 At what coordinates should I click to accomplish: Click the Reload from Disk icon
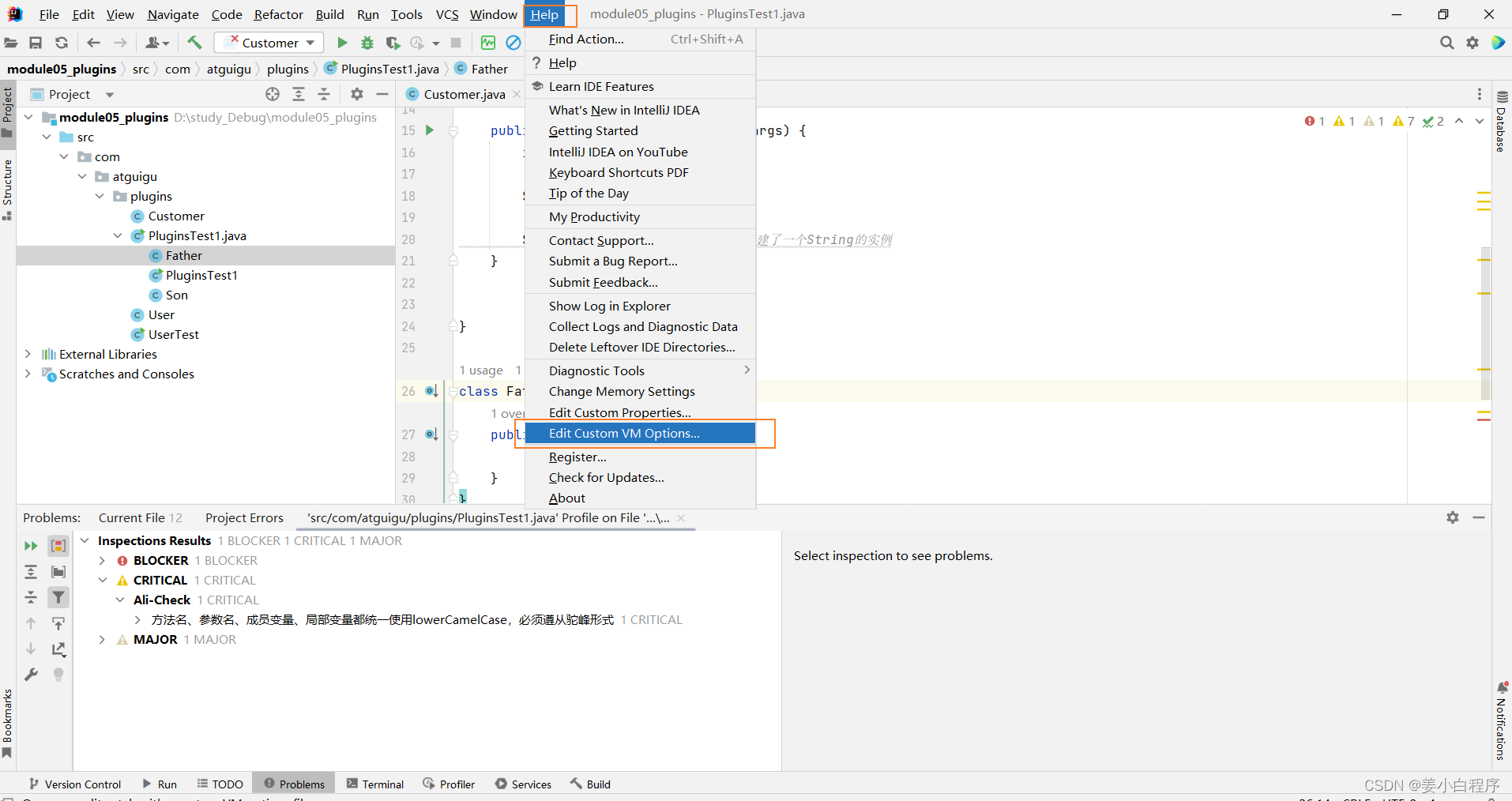(x=62, y=43)
